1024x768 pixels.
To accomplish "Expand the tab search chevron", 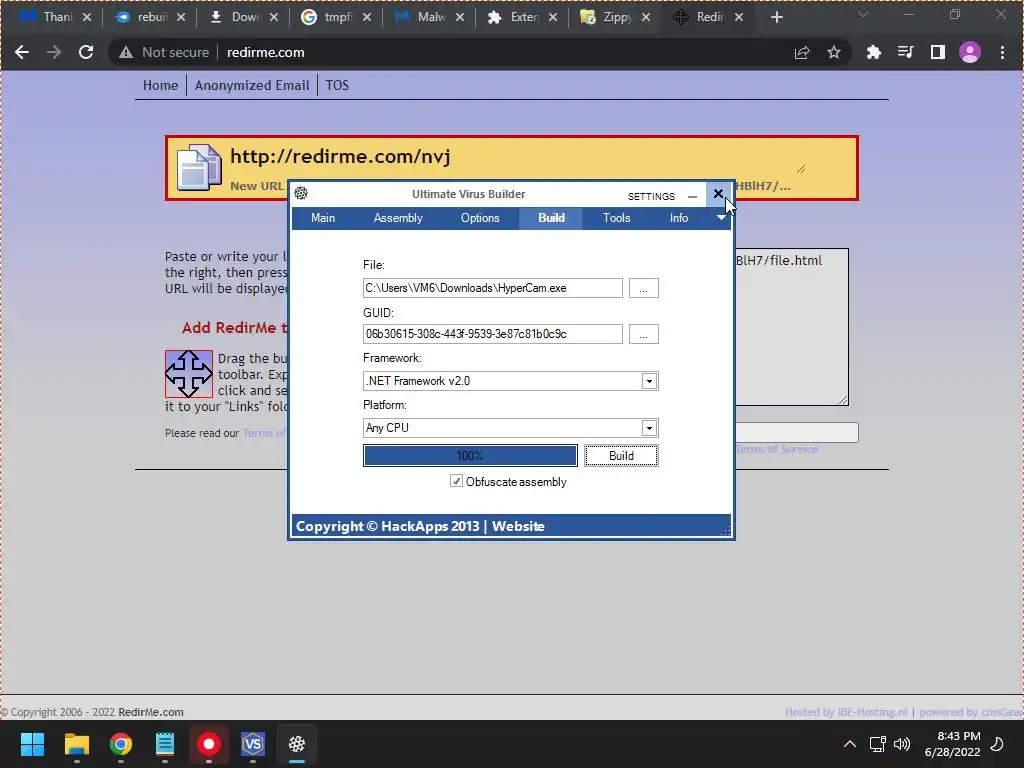I will [x=863, y=14].
